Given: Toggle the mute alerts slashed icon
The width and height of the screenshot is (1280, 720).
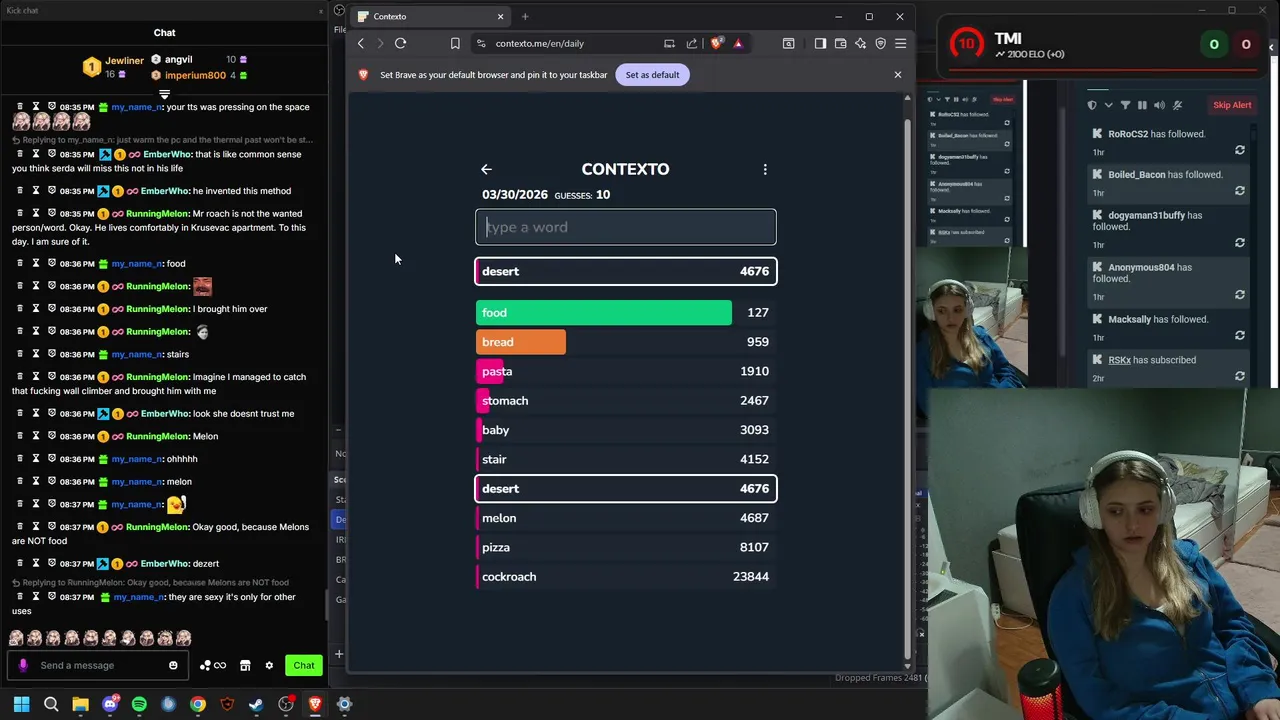Looking at the screenshot, I should click(x=1177, y=105).
